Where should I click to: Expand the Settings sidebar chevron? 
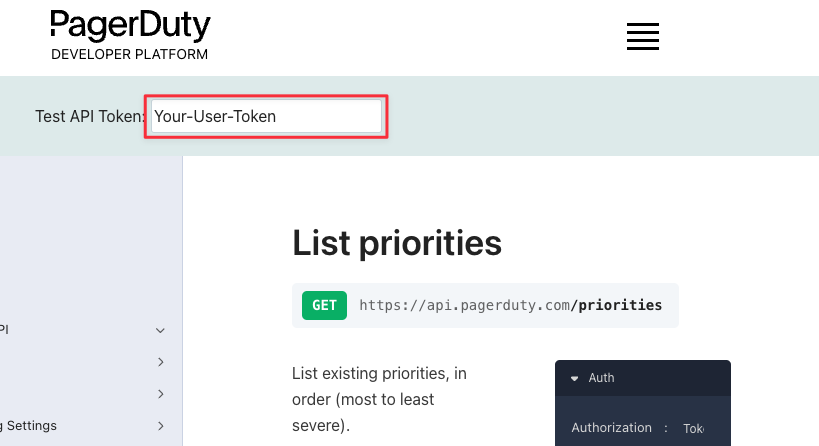[x=160, y=426]
